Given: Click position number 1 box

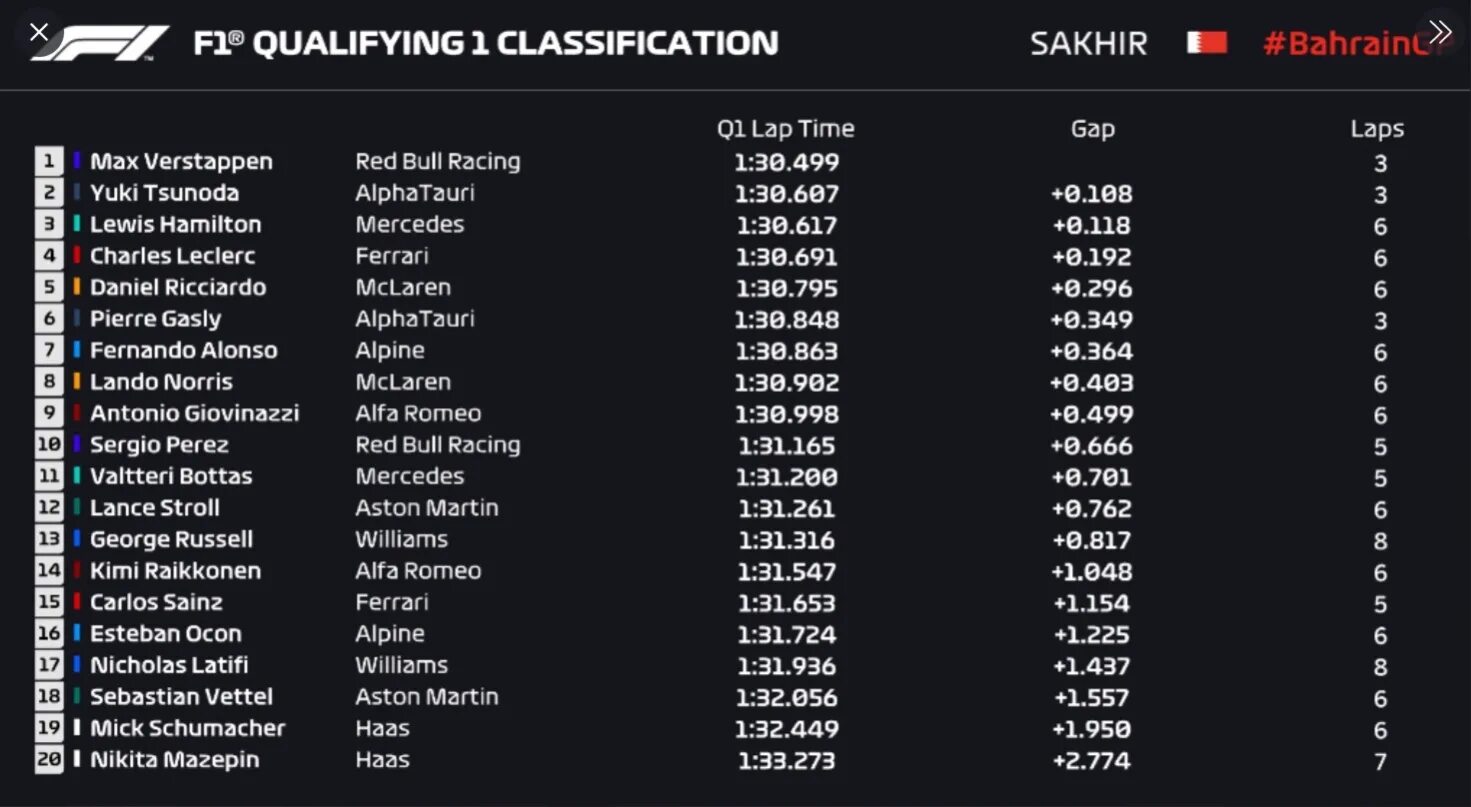Looking at the screenshot, I should 49,162.
